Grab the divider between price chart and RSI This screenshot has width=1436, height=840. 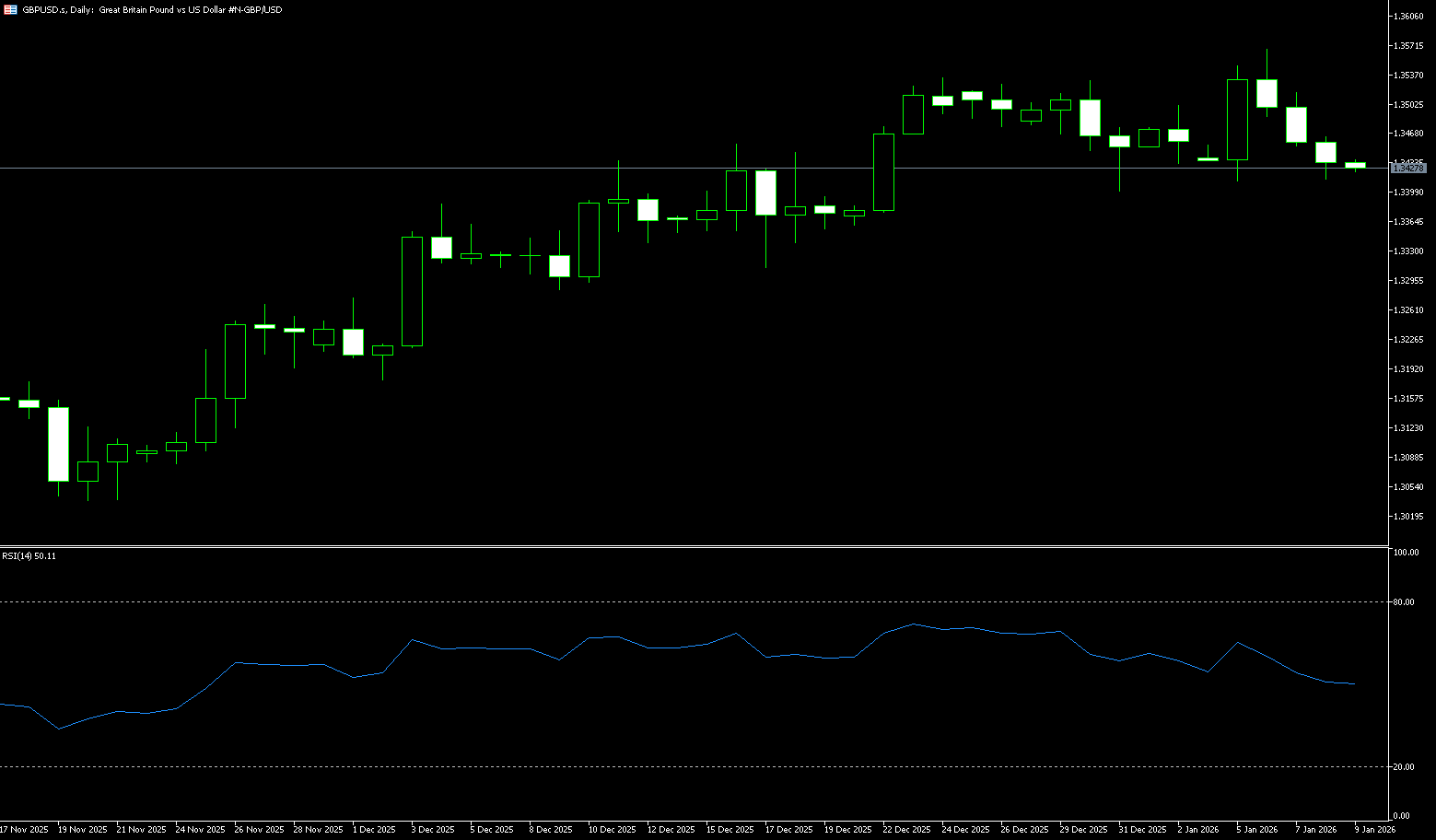691,547
